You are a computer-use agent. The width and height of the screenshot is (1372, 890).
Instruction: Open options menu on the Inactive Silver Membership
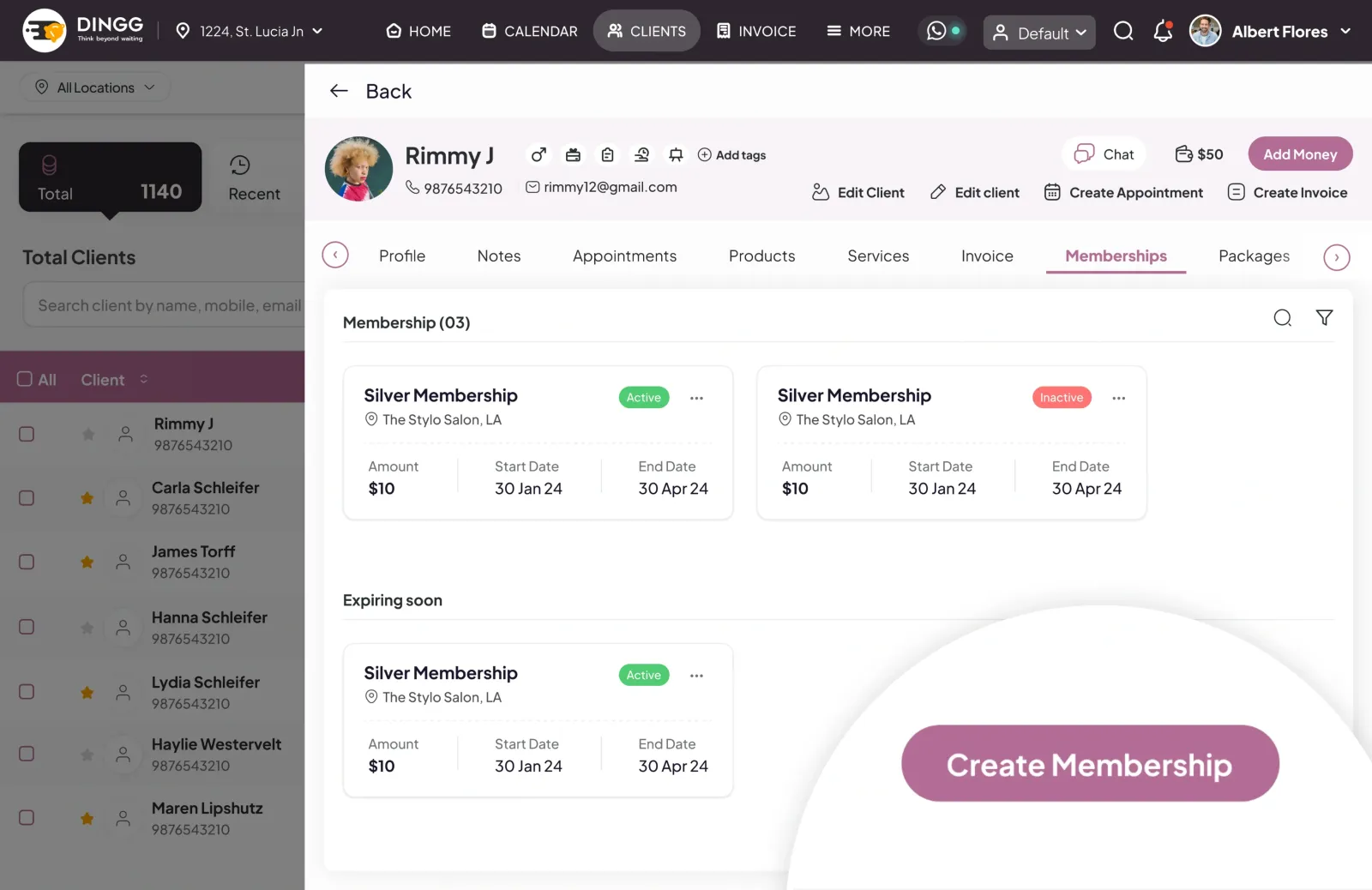[1119, 398]
